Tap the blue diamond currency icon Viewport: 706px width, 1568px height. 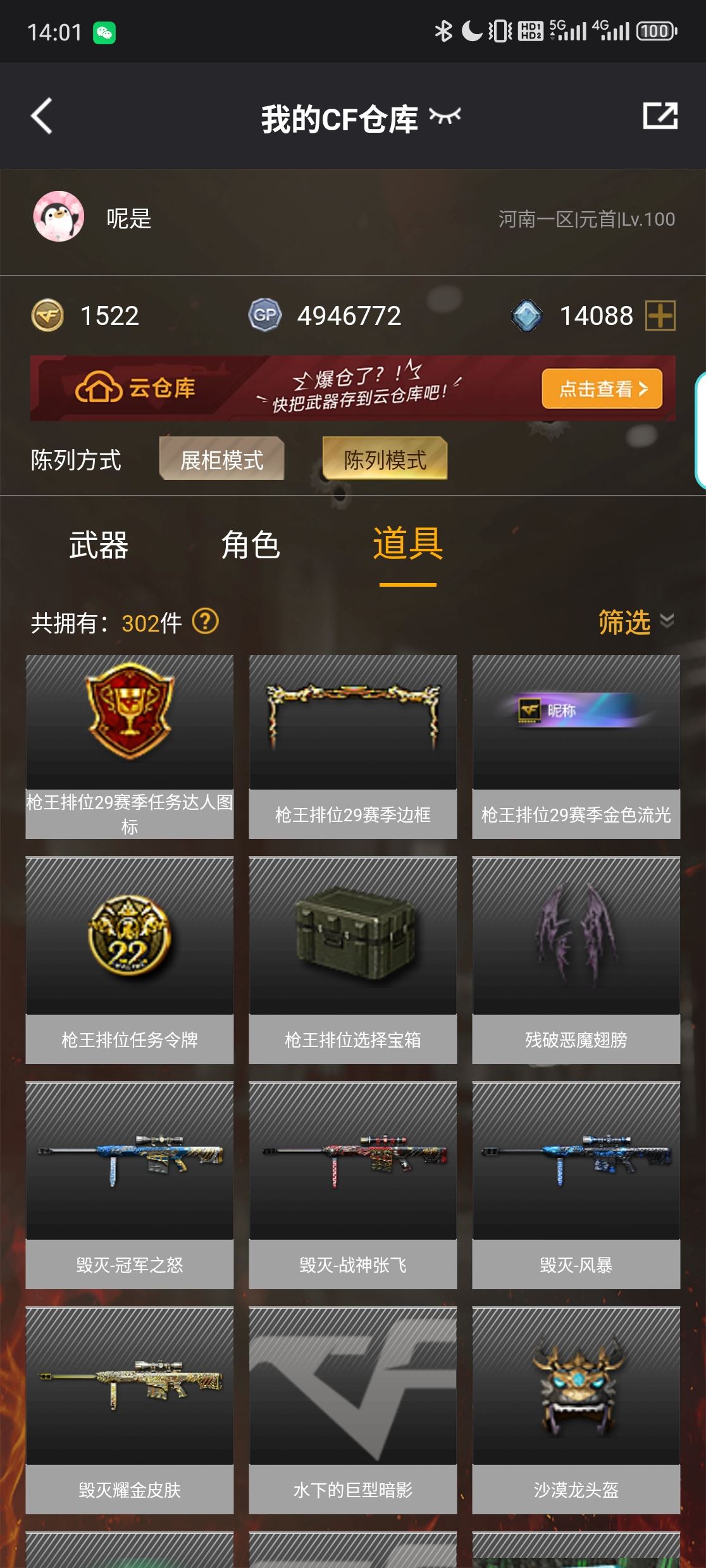(526, 315)
